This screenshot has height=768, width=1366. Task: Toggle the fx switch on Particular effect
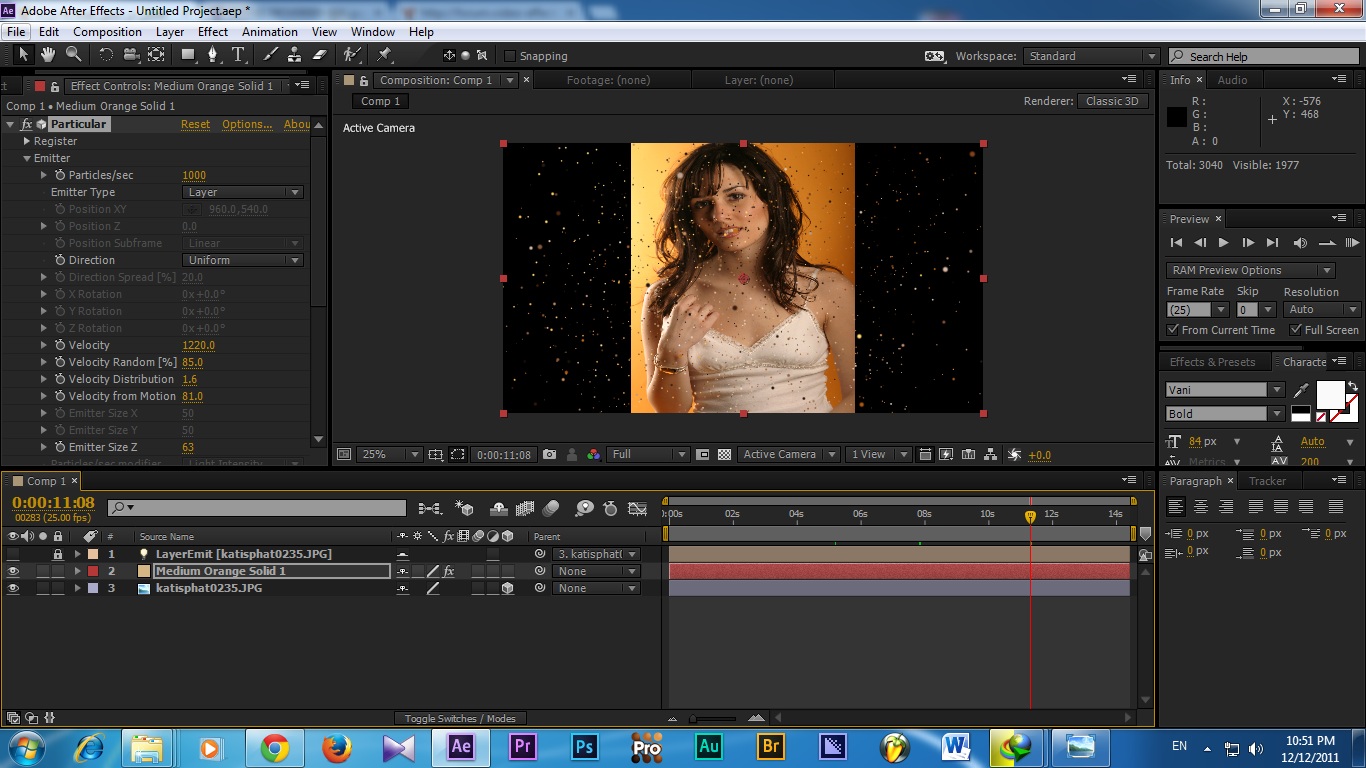click(27, 124)
